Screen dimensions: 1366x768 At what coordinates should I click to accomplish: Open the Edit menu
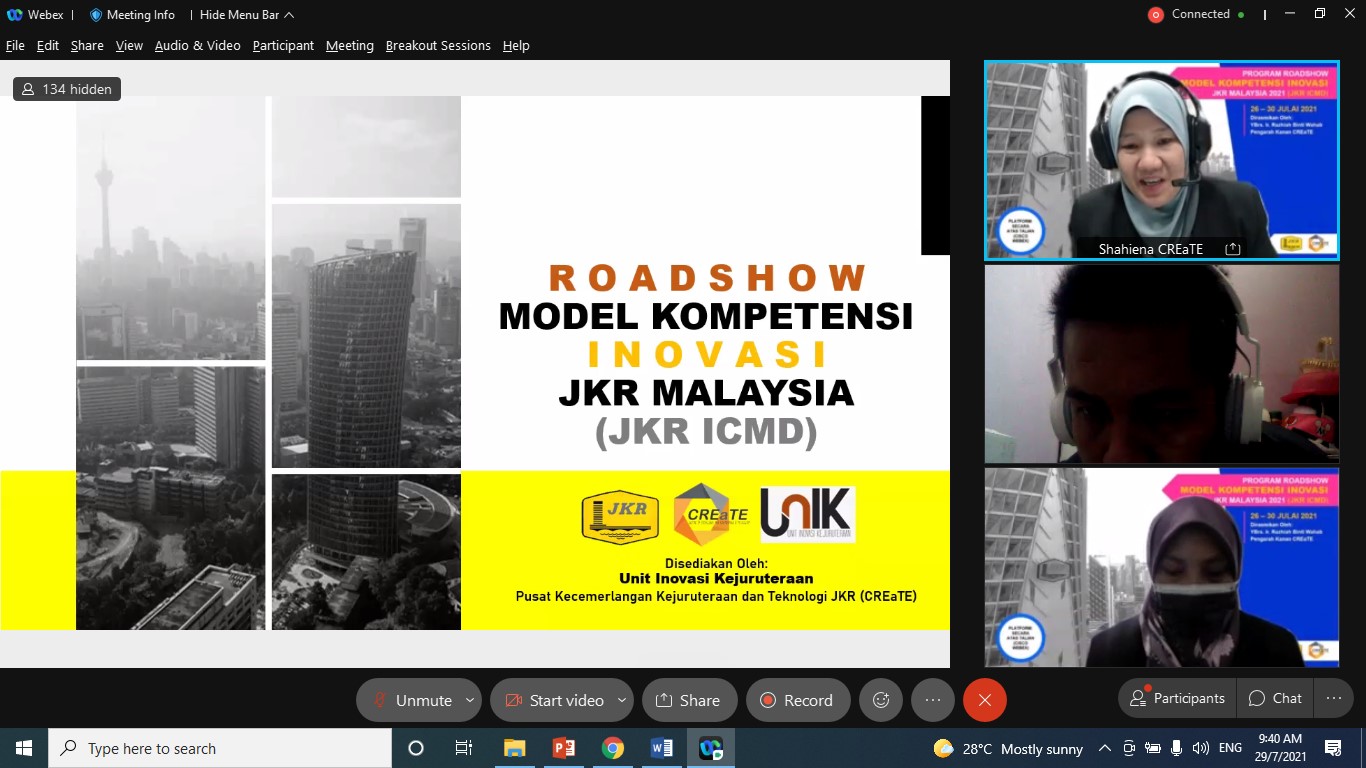[x=48, y=46]
